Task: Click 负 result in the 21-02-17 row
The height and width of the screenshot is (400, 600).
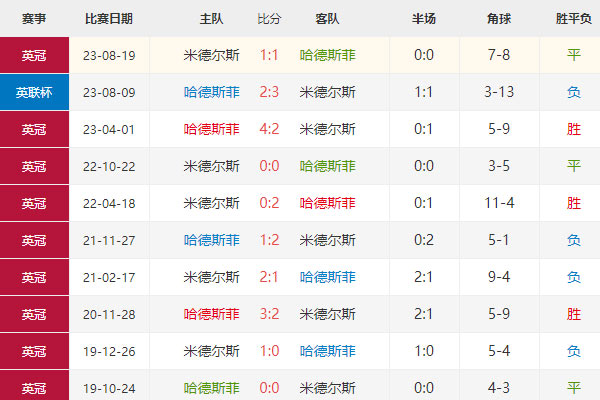Action: coord(574,277)
